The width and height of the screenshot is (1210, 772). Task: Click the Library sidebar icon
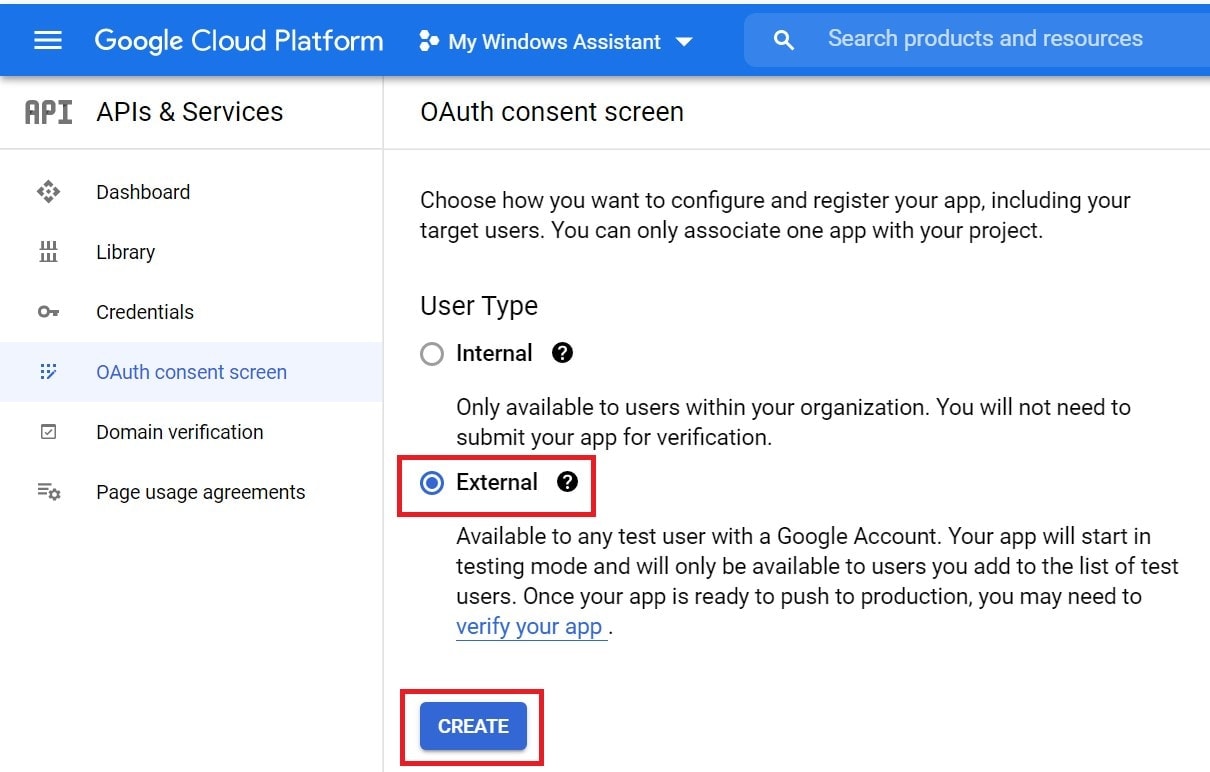coord(48,252)
